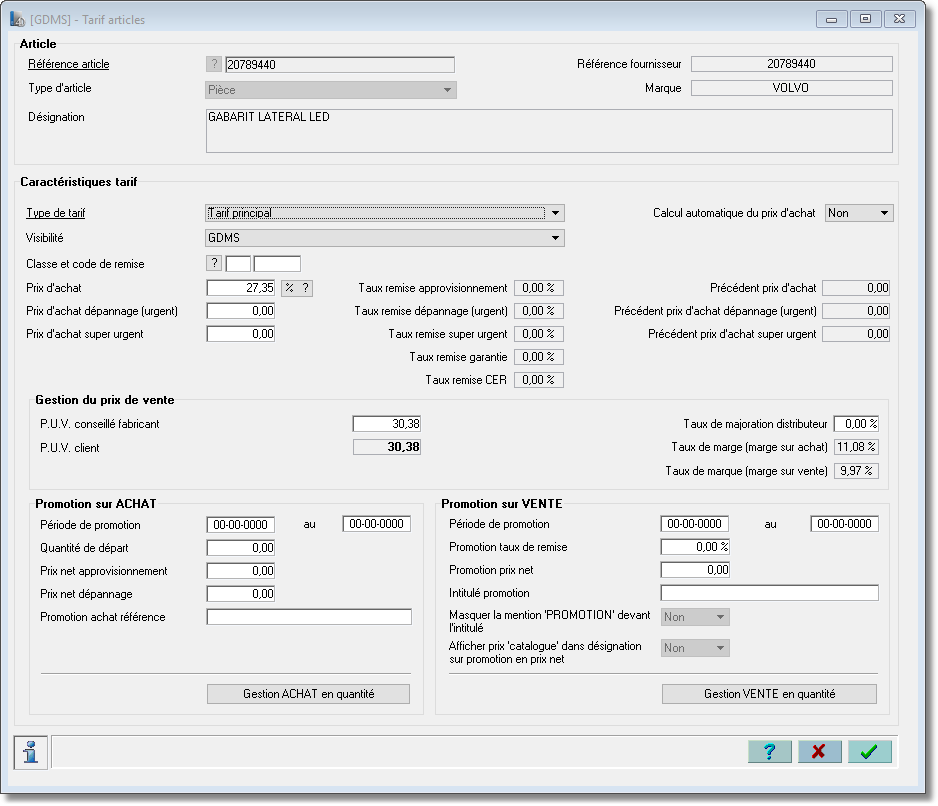Click P.U.V. client value 30,38
The width and height of the screenshot is (938, 806).
(x=386, y=447)
